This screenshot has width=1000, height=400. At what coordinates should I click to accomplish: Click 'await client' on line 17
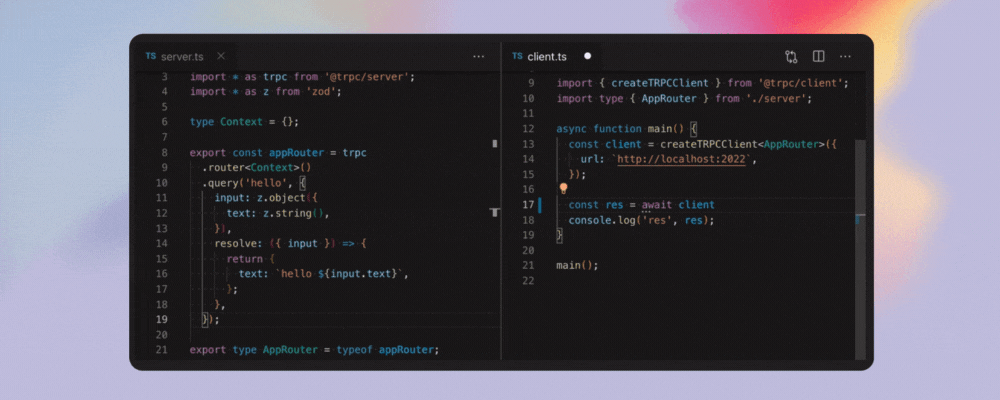click(x=678, y=205)
